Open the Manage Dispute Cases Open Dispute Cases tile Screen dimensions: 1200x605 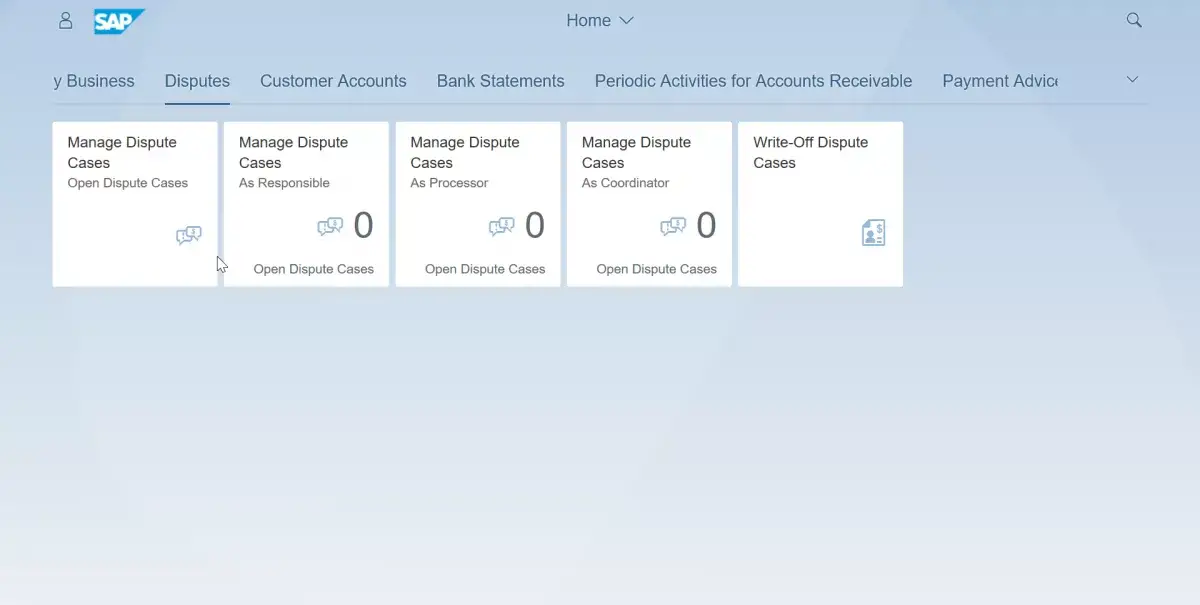pyautogui.click(x=135, y=204)
